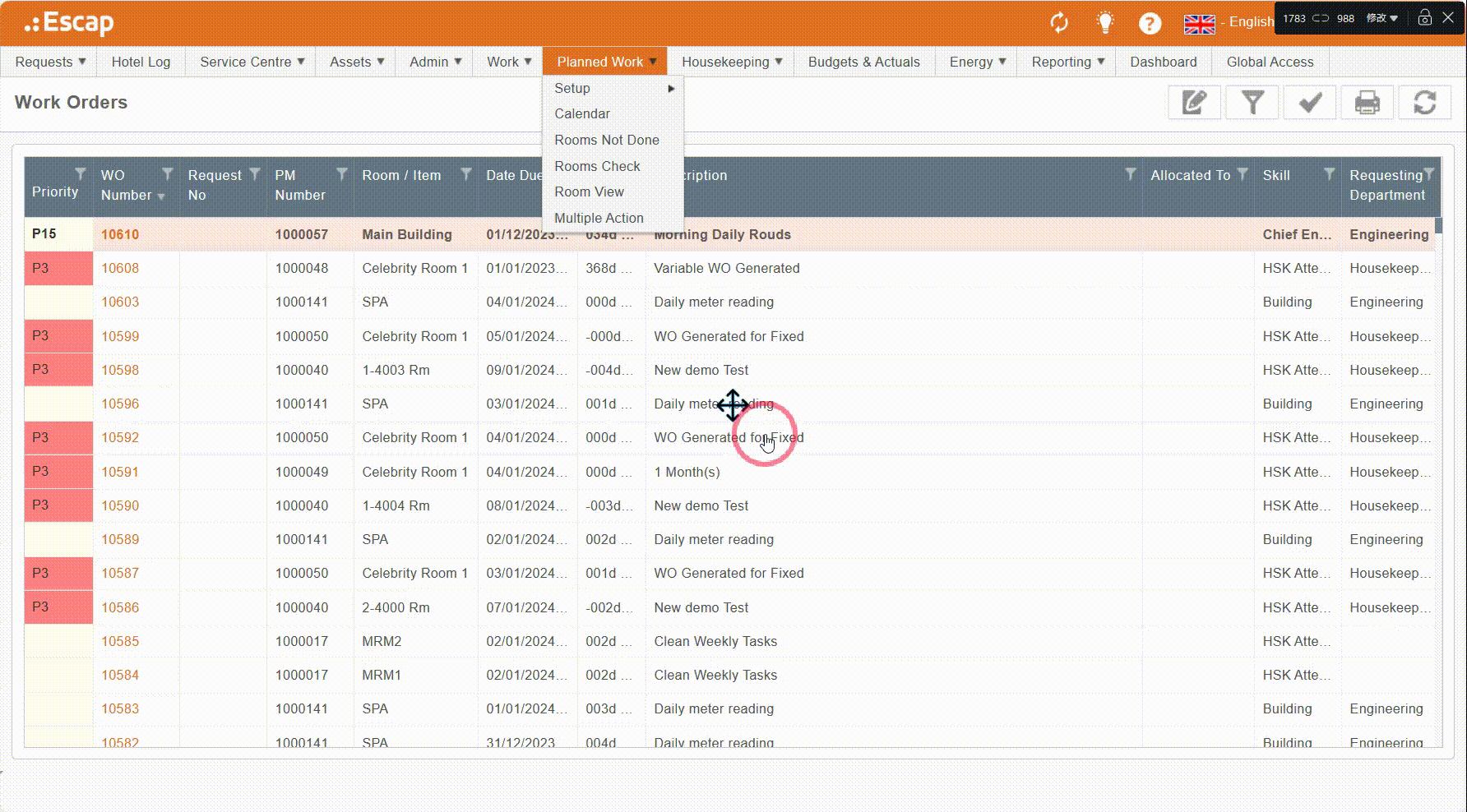Viewport: 1467px width, 812px height.
Task: Collapse the Planned Work menu
Action: pyautogui.click(x=606, y=62)
